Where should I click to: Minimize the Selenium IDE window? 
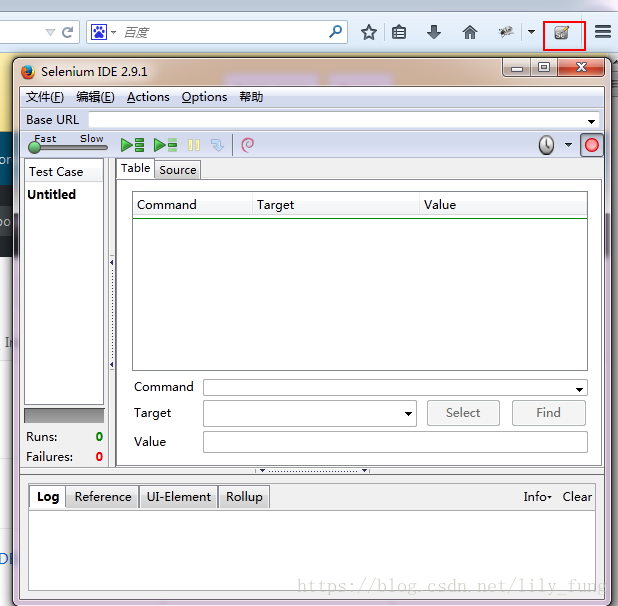(517, 67)
